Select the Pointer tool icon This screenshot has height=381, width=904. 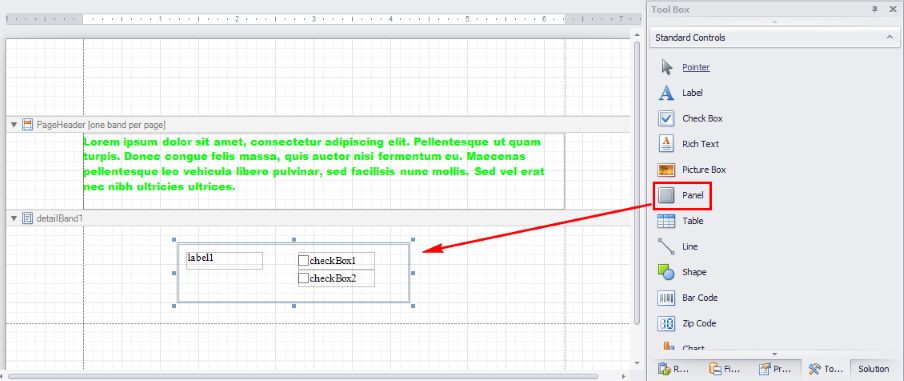(666, 67)
